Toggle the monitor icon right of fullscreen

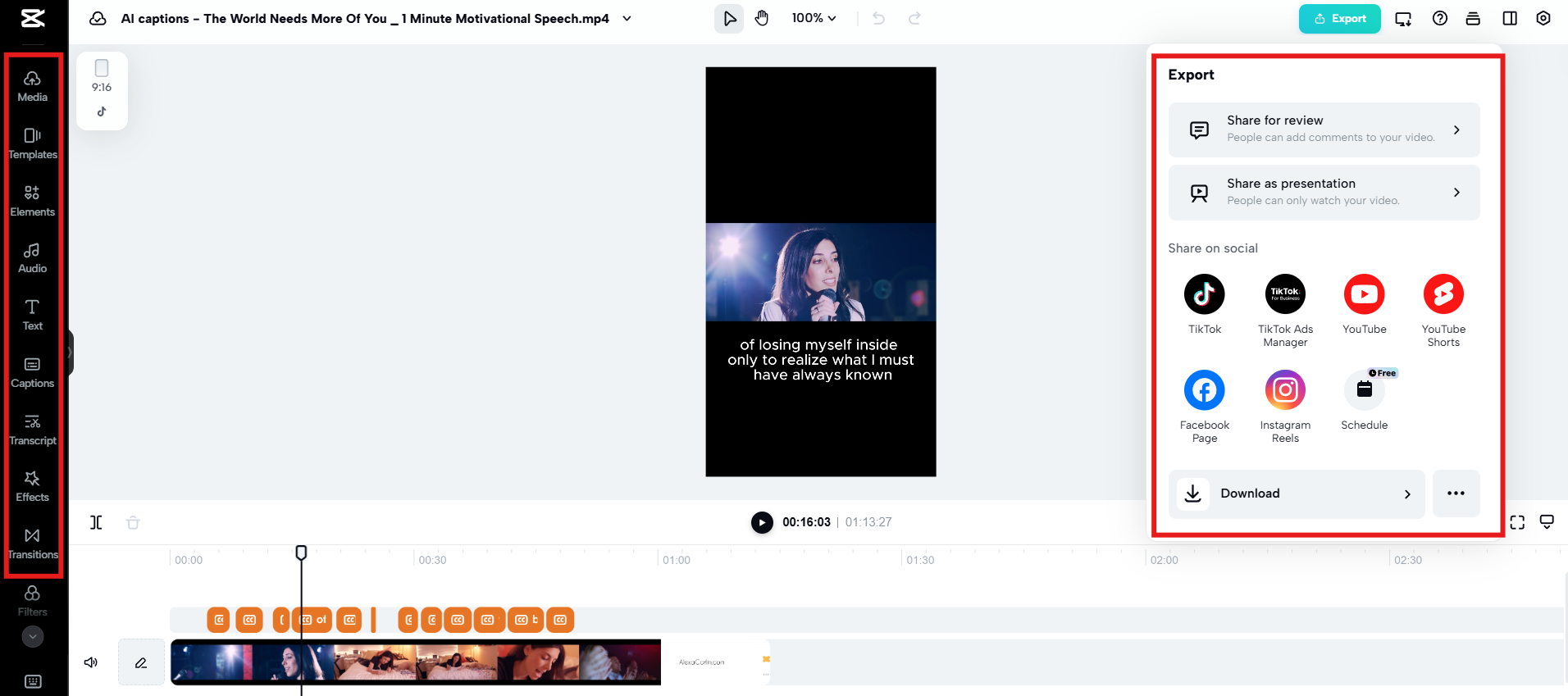1547,522
